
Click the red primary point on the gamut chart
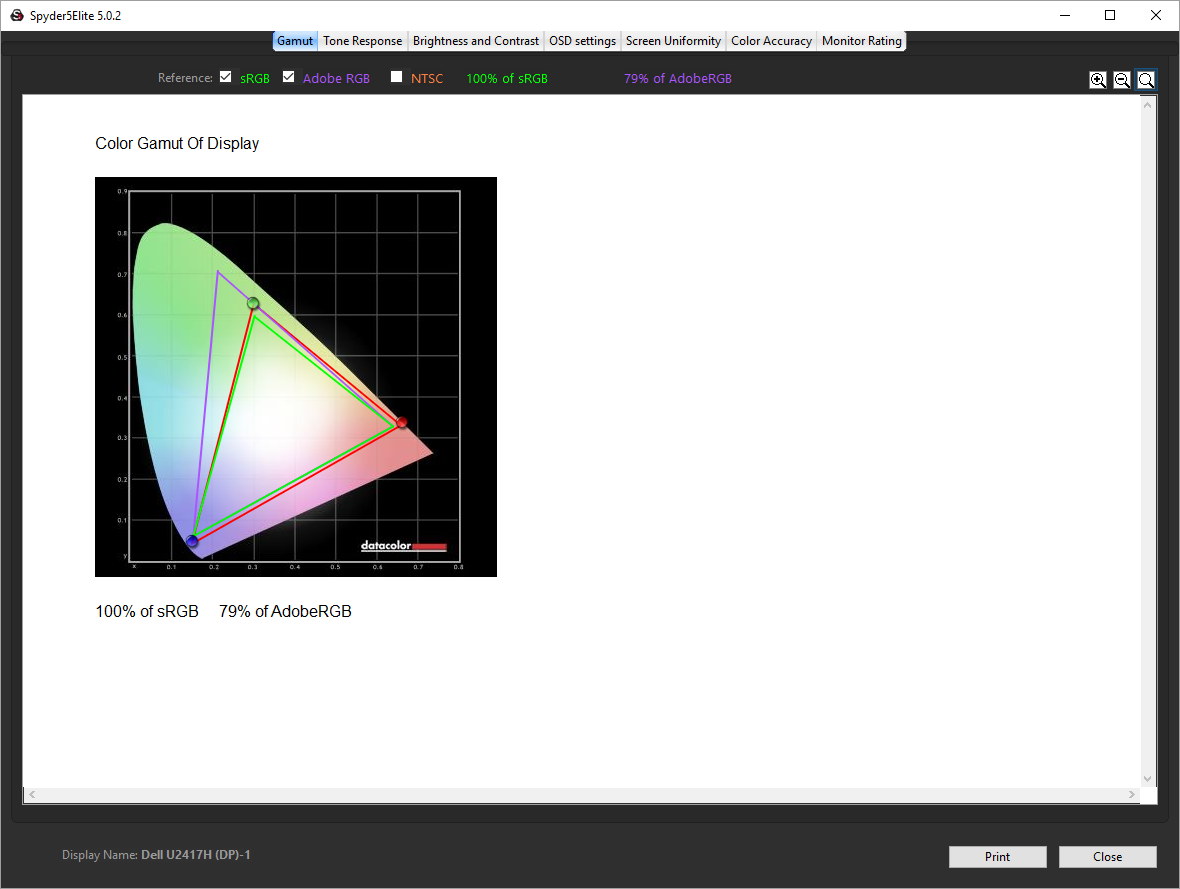[x=402, y=422]
